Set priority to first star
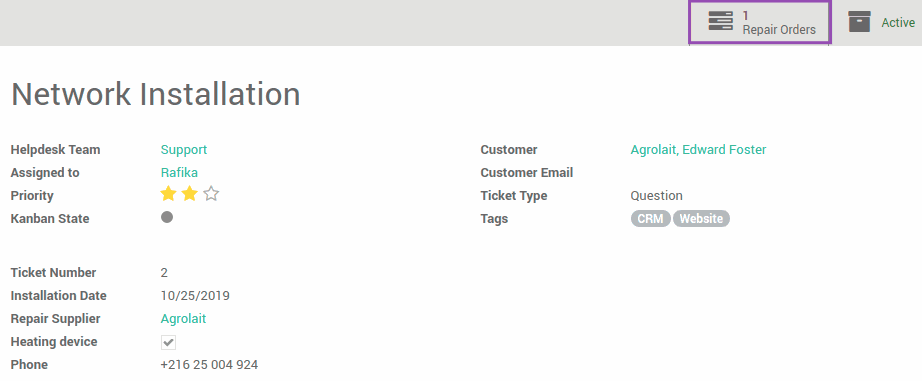 coord(168,193)
